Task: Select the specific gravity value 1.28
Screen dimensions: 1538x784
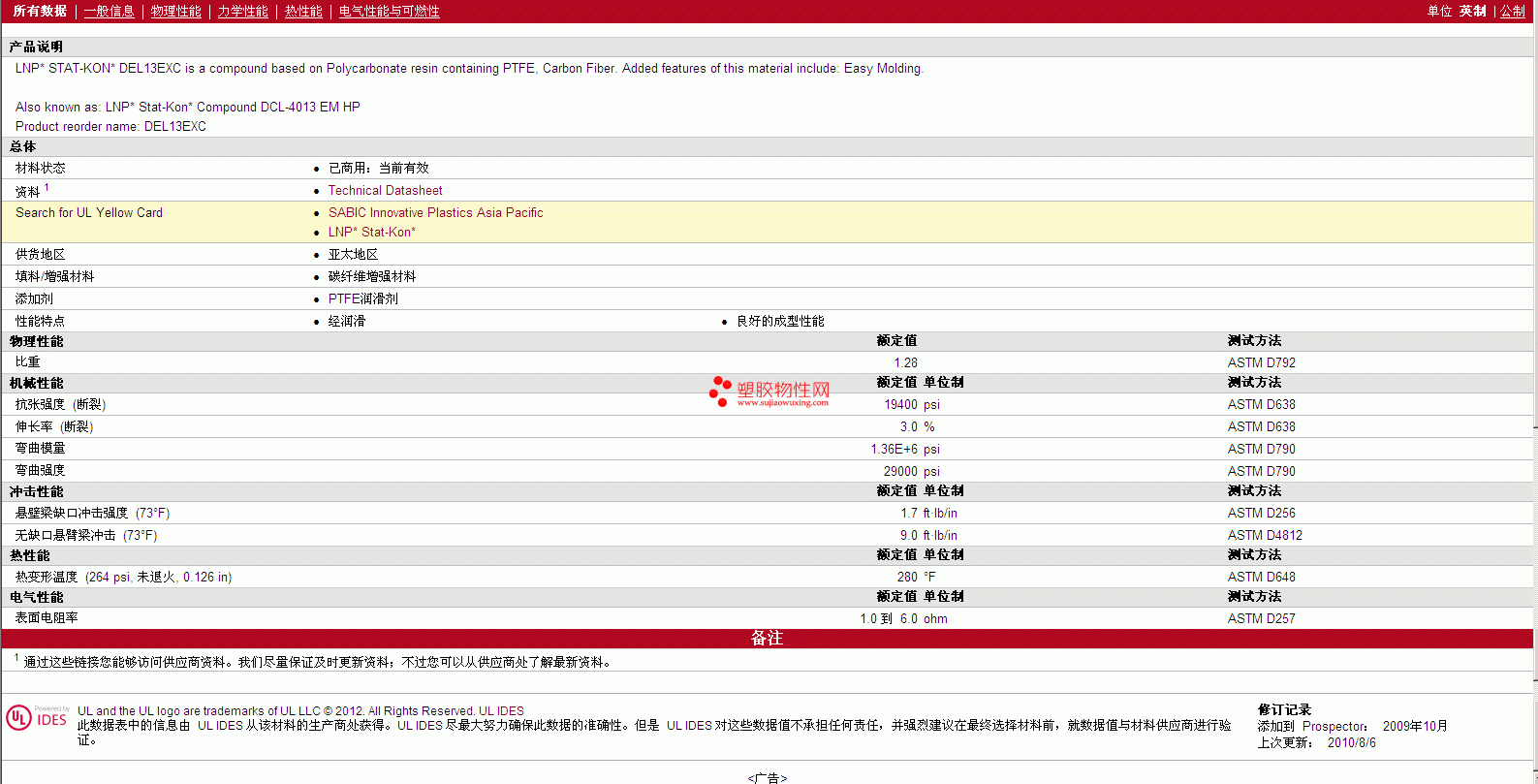Action: coord(906,363)
